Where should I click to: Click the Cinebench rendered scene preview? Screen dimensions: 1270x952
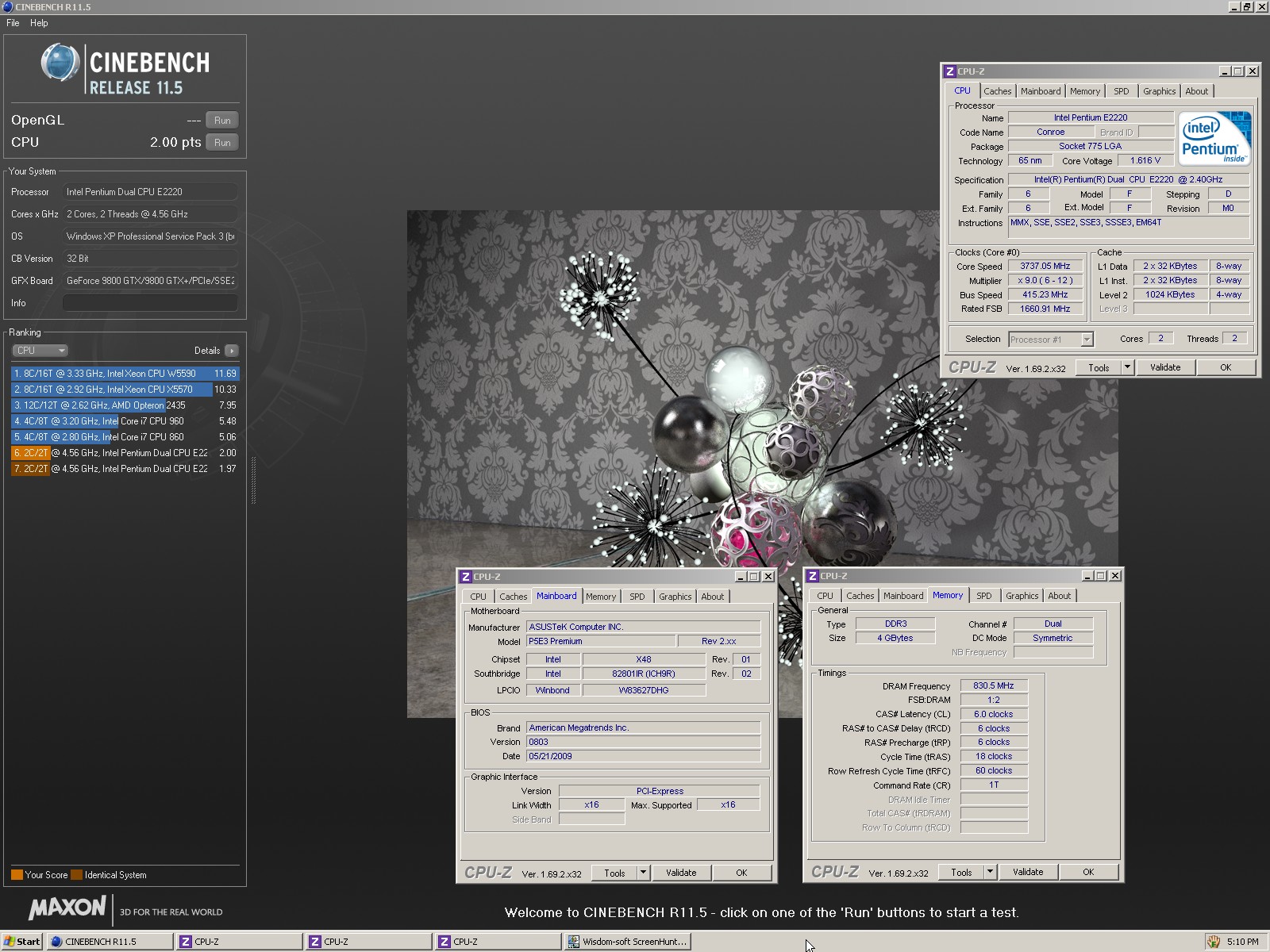pos(762,463)
